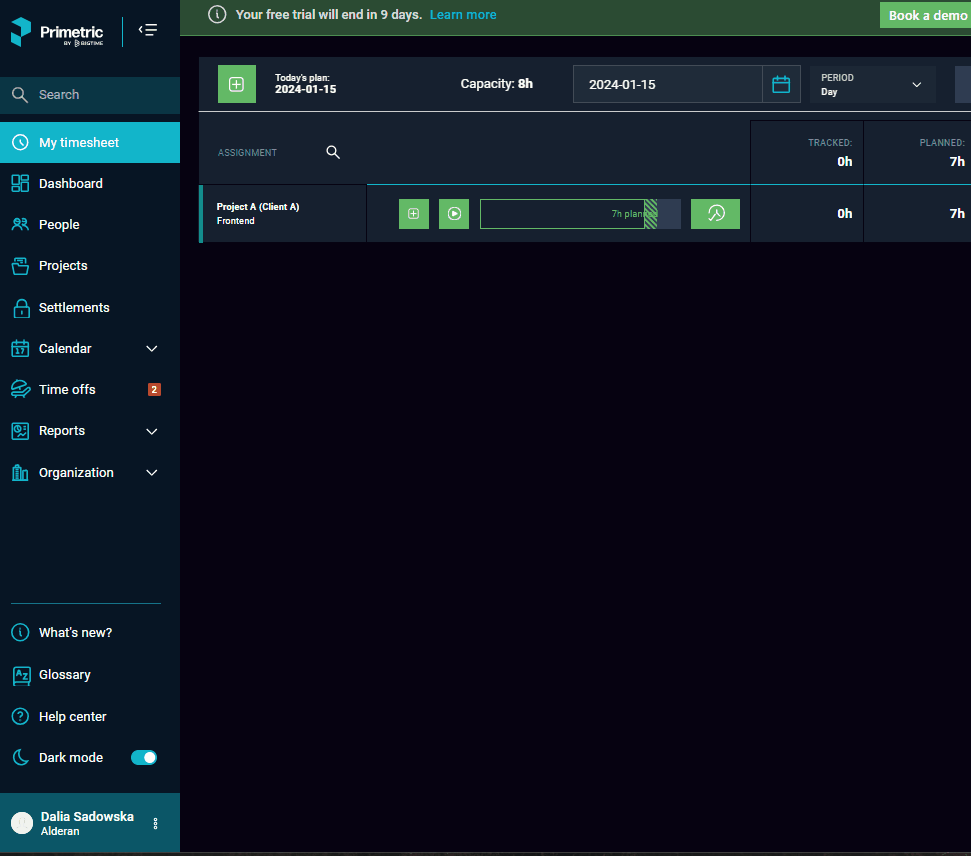The image size is (971, 856).
Task: Click the clock check button for Project A
Action: 715,214
